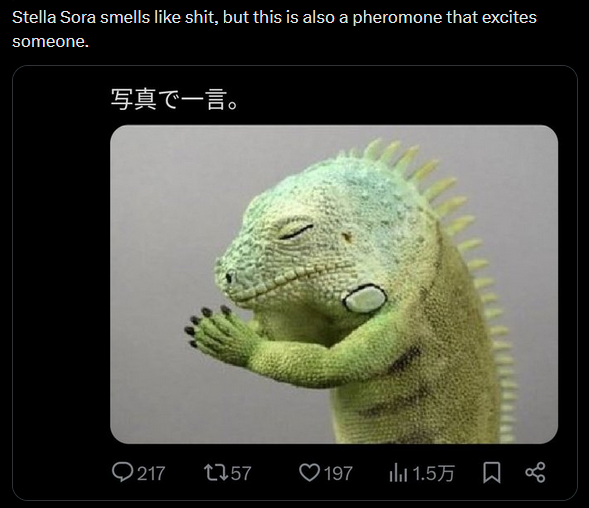Open the share icon menu
589x508 pixels.
[535, 472]
